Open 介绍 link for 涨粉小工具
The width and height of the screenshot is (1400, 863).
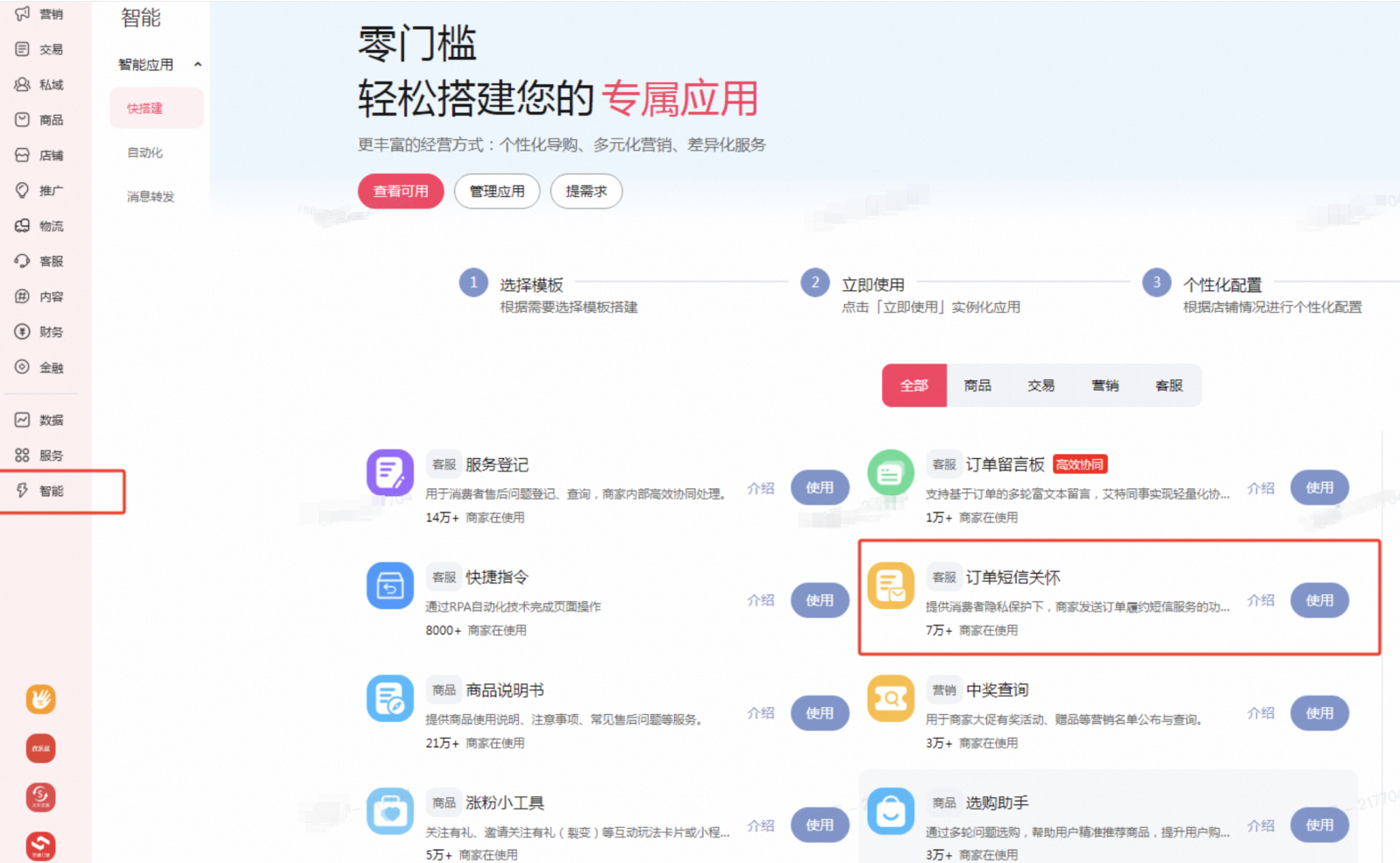[x=761, y=825]
